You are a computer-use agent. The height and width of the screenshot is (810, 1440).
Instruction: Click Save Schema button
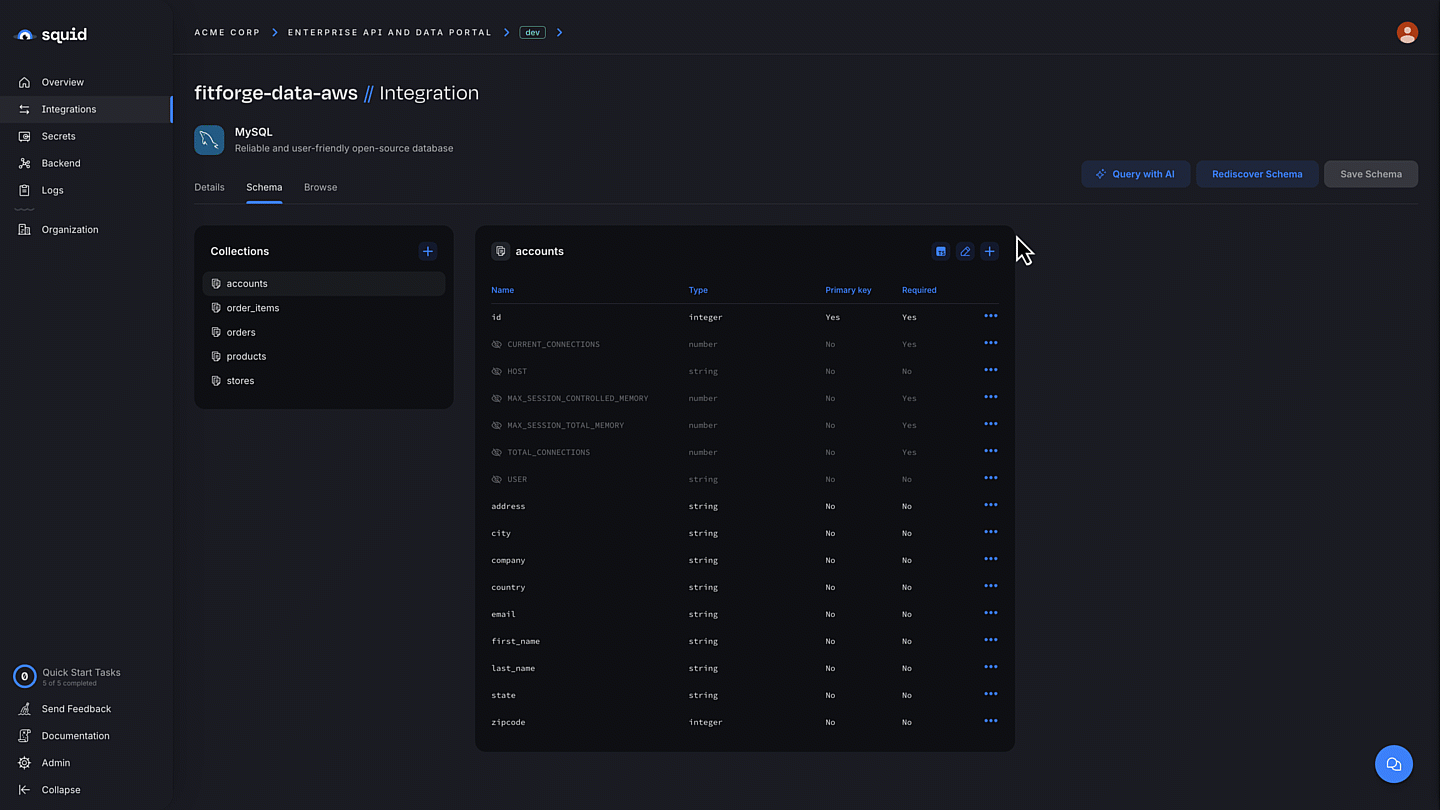(1371, 174)
